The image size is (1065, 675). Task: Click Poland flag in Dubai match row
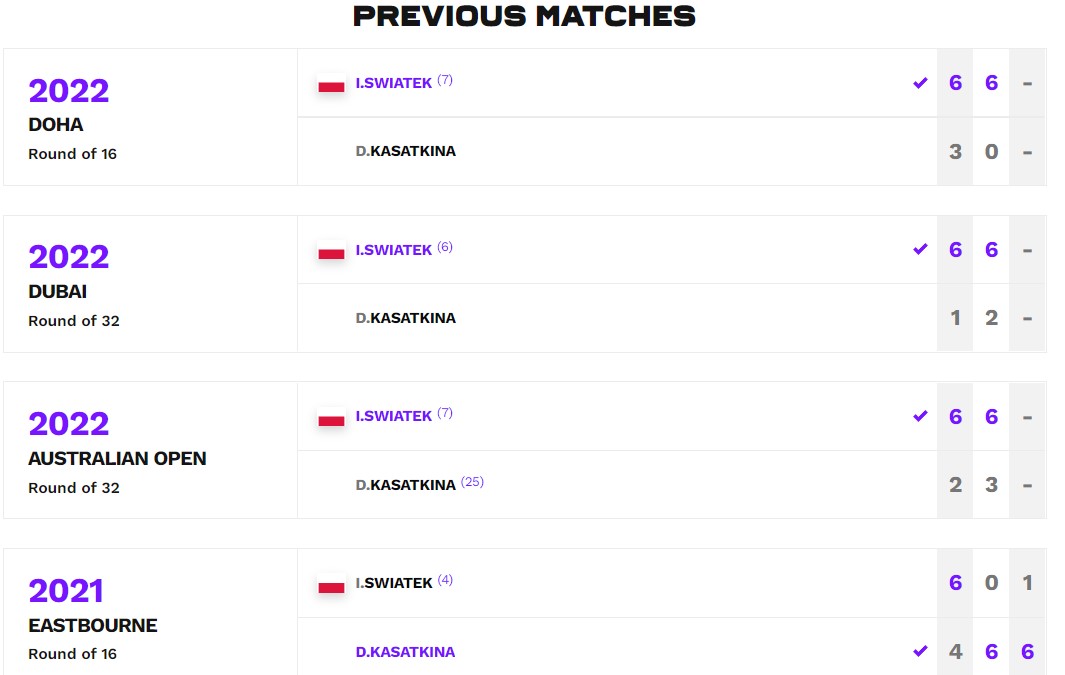coord(331,254)
